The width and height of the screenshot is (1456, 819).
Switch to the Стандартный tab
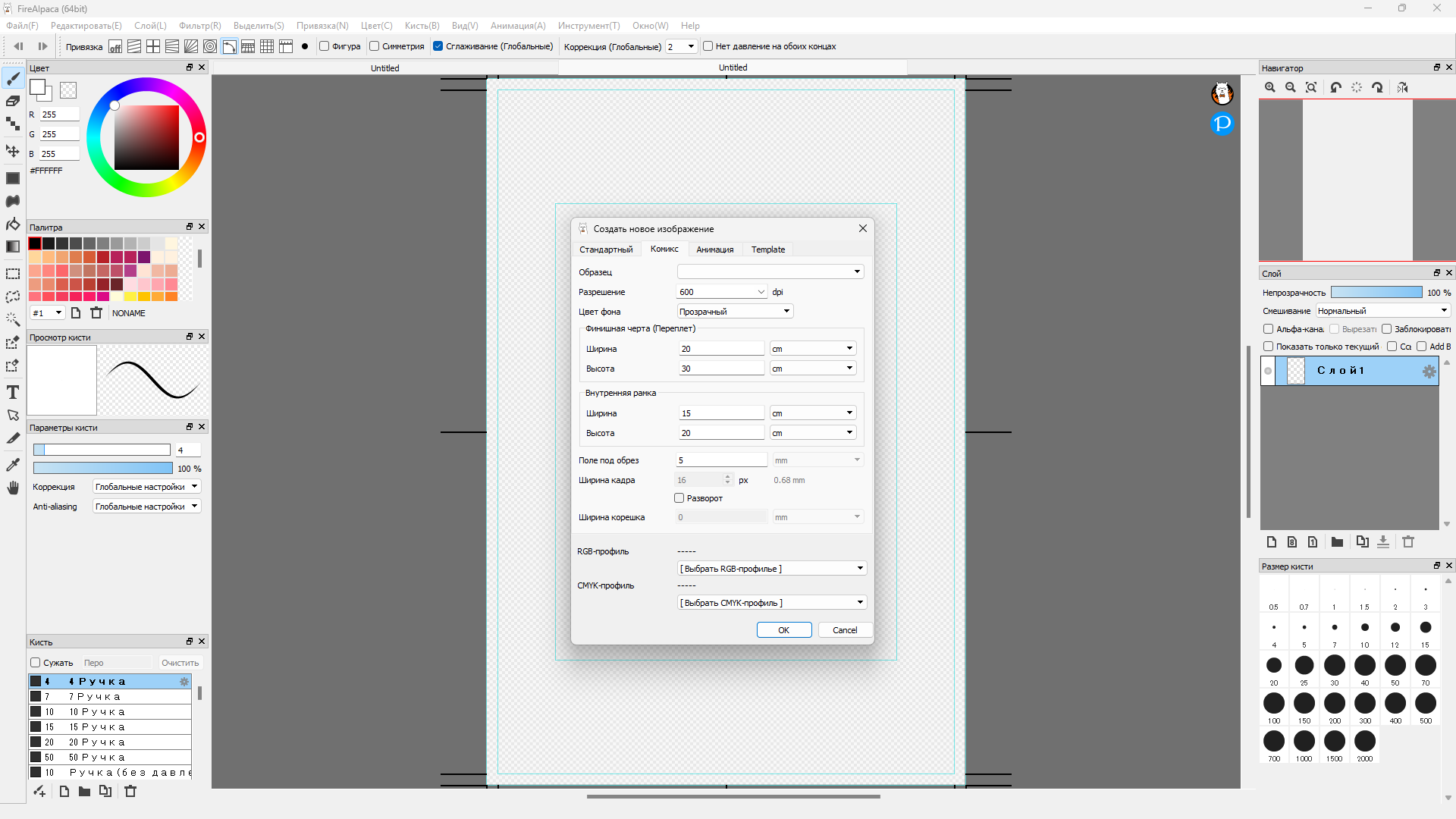(606, 249)
